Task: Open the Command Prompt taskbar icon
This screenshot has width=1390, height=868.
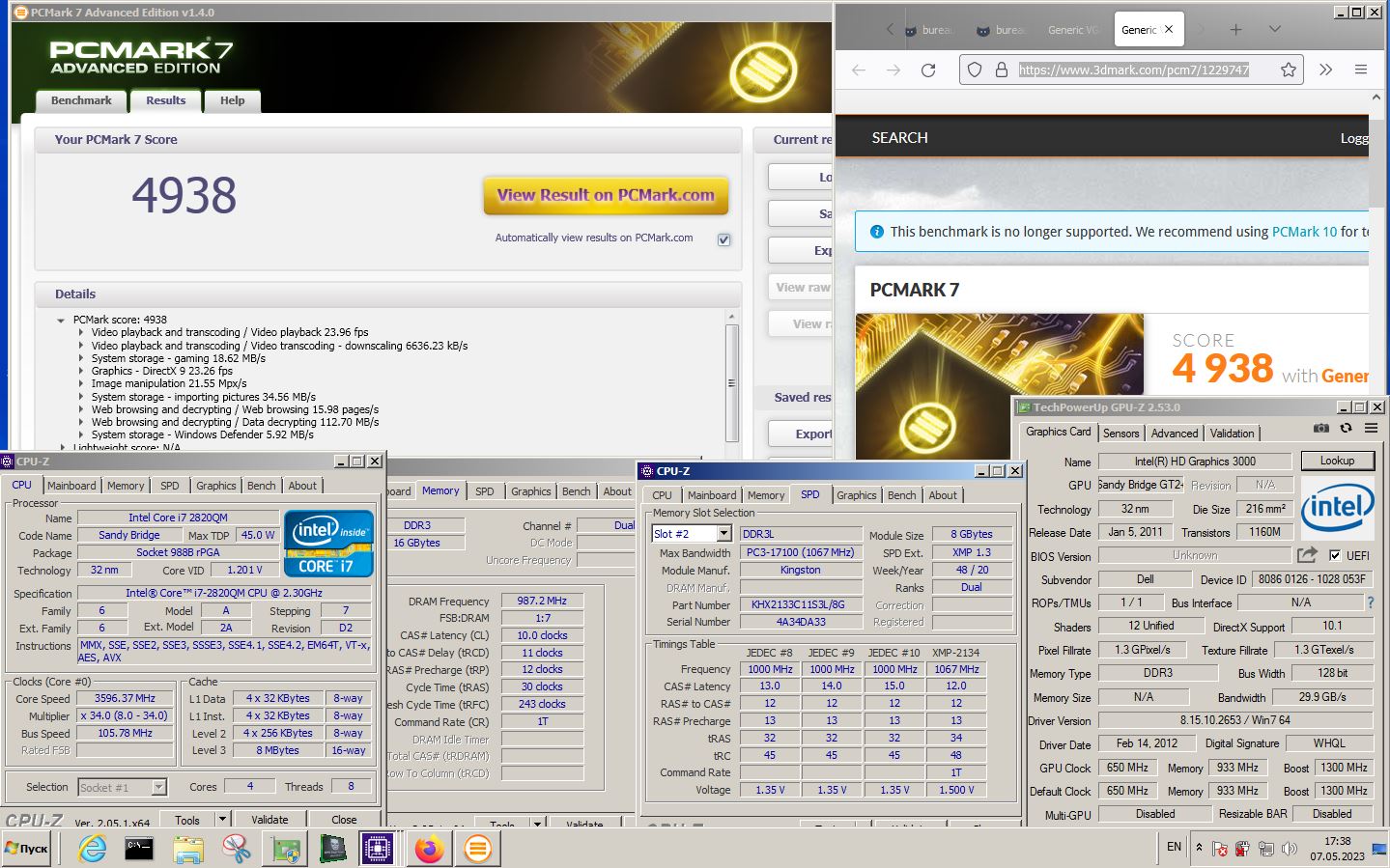Action: click(x=139, y=849)
